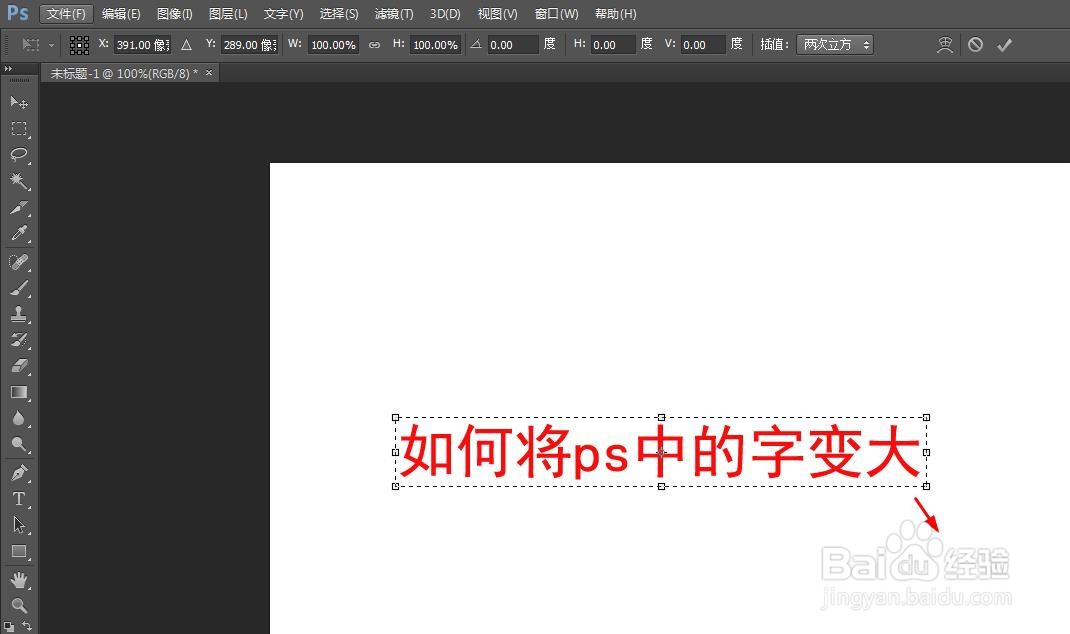
Task: Select the Crop tool
Action: coord(18,207)
